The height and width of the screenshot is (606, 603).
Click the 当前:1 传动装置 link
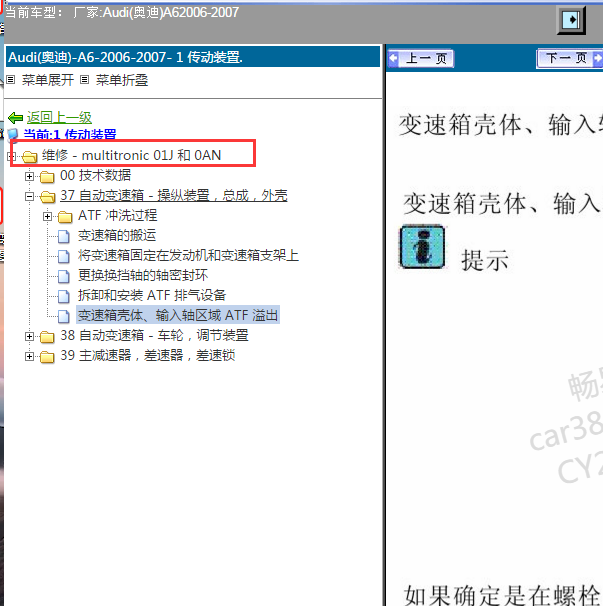70,134
